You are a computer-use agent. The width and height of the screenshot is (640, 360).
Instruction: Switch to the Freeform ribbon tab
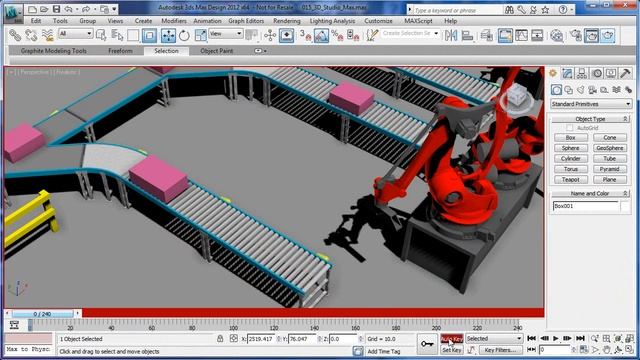(120, 51)
